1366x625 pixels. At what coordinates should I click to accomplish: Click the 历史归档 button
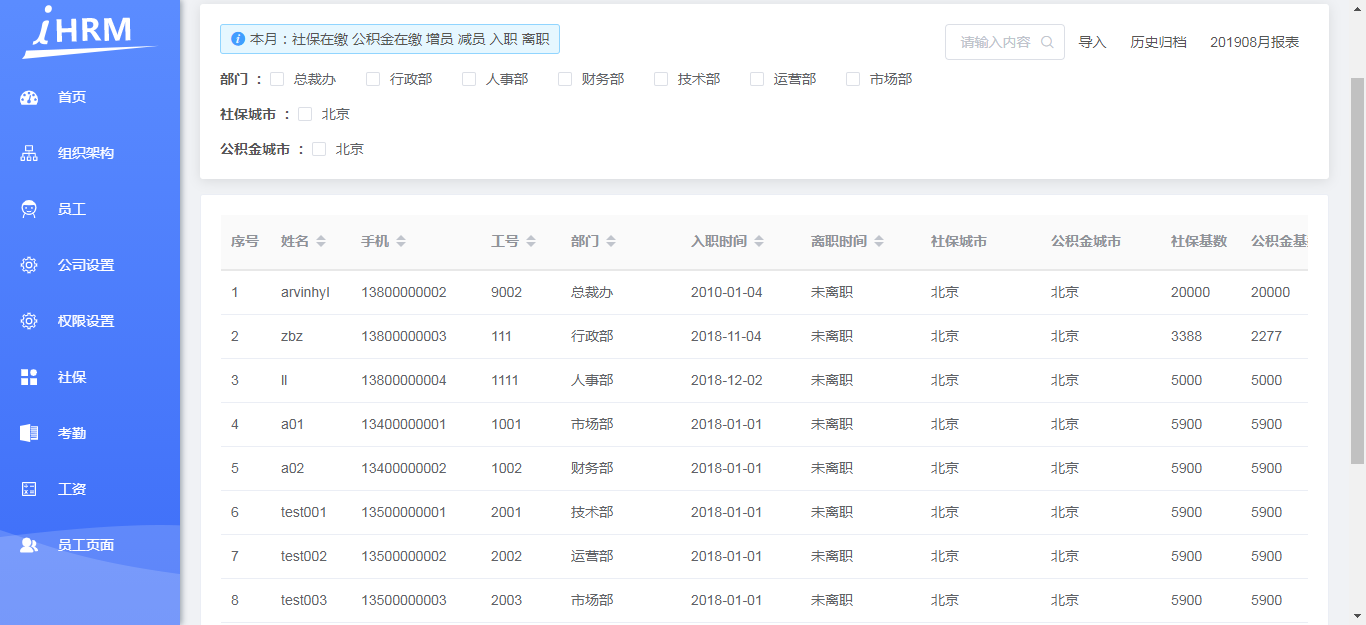(x=1158, y=42)
